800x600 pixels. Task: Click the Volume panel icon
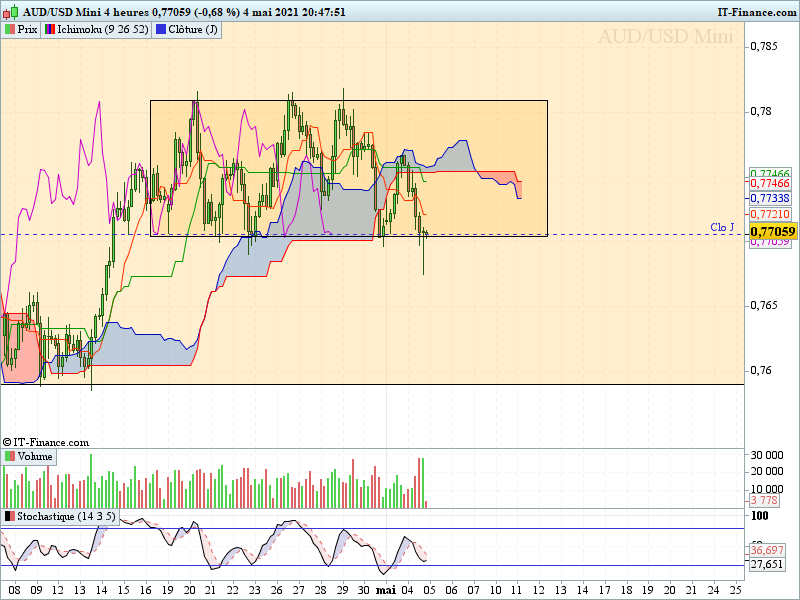tap(10, 456)
